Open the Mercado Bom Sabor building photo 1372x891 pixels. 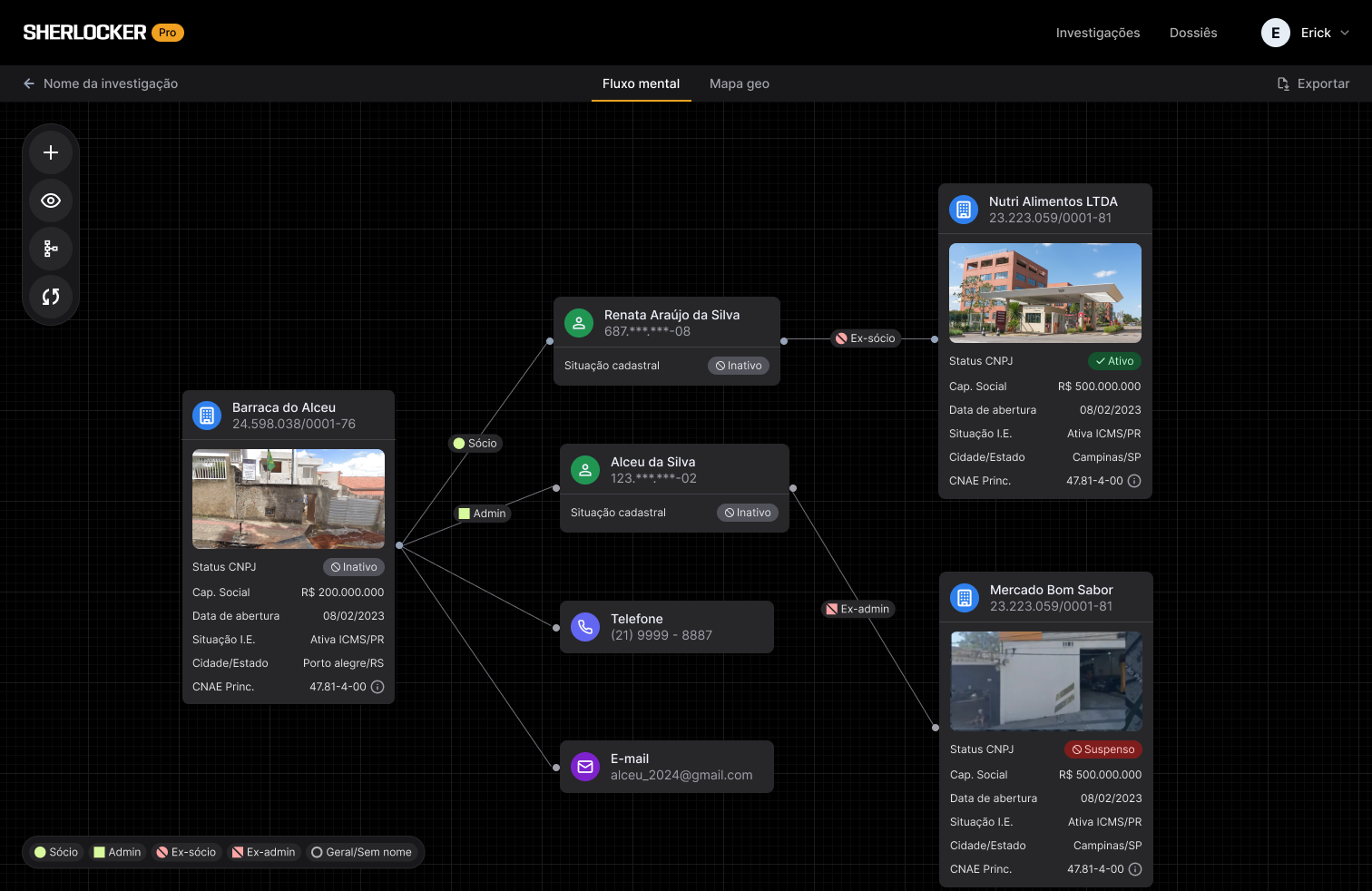click(x=1045, y=681)
